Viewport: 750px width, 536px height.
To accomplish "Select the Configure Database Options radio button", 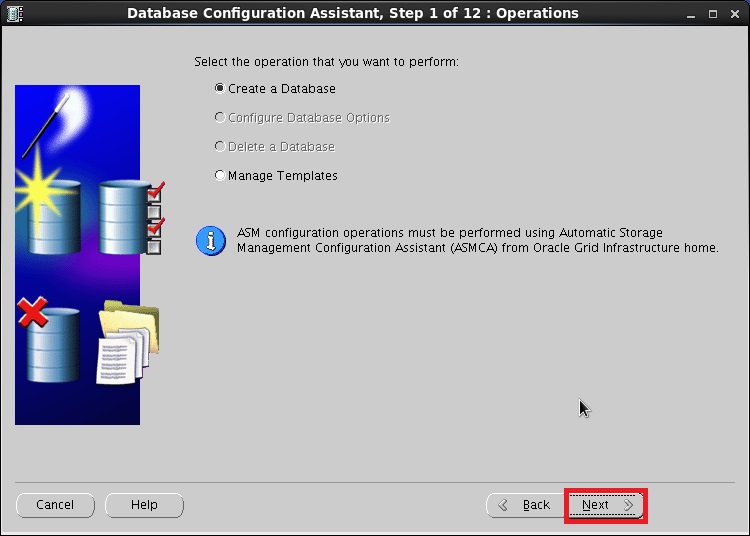I will [220, 118].
